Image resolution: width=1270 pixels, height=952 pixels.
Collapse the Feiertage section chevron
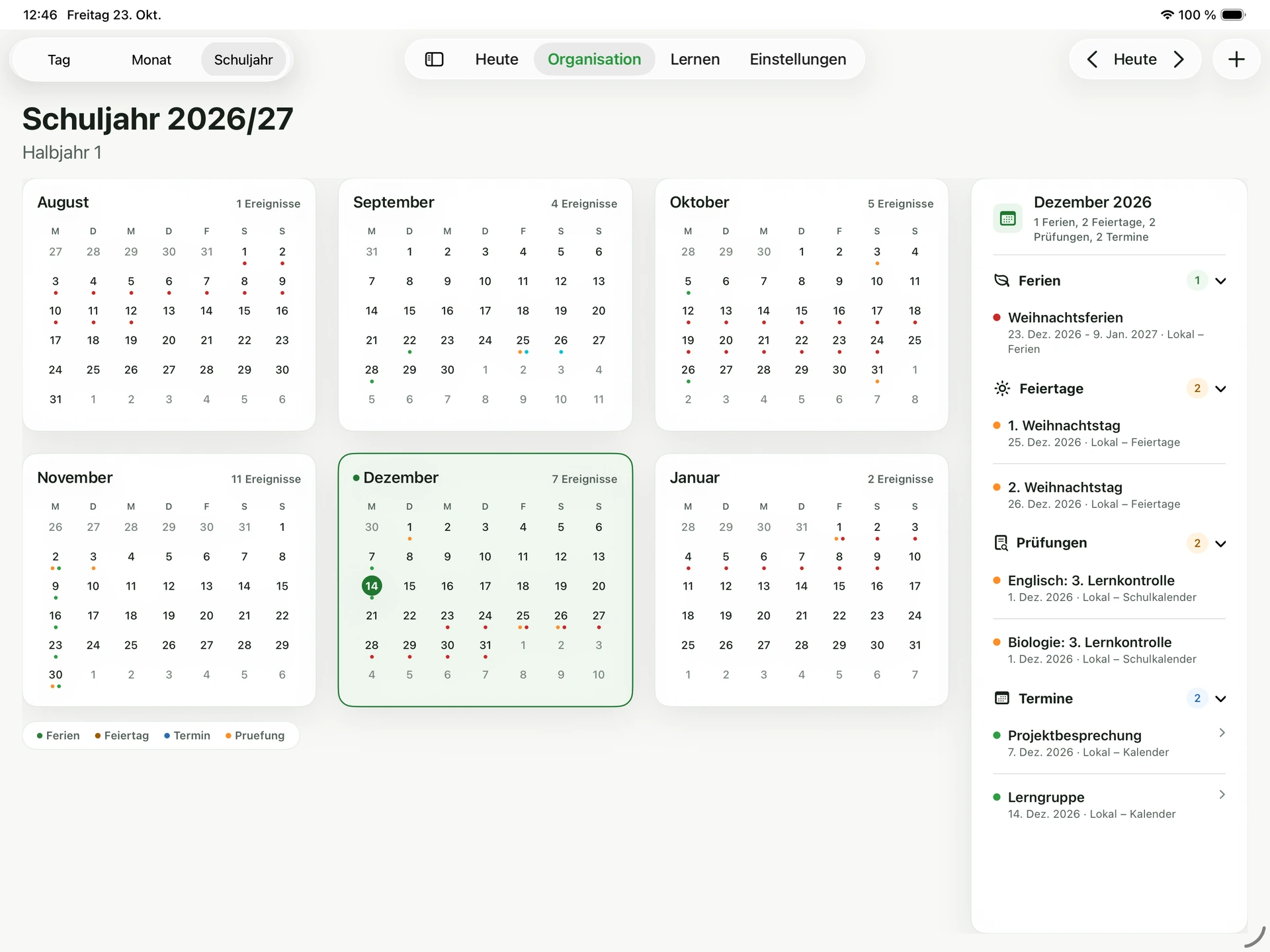pyautogui.click(x=1221, y=389)
